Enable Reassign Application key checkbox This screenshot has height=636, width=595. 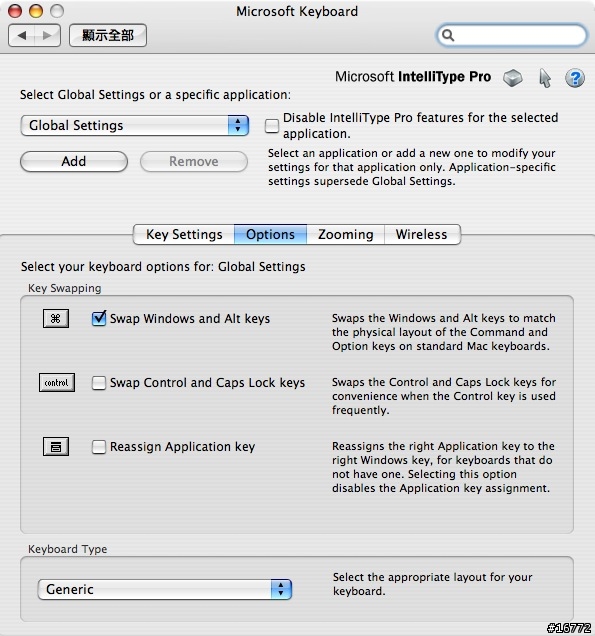click(x=99, y=447)
